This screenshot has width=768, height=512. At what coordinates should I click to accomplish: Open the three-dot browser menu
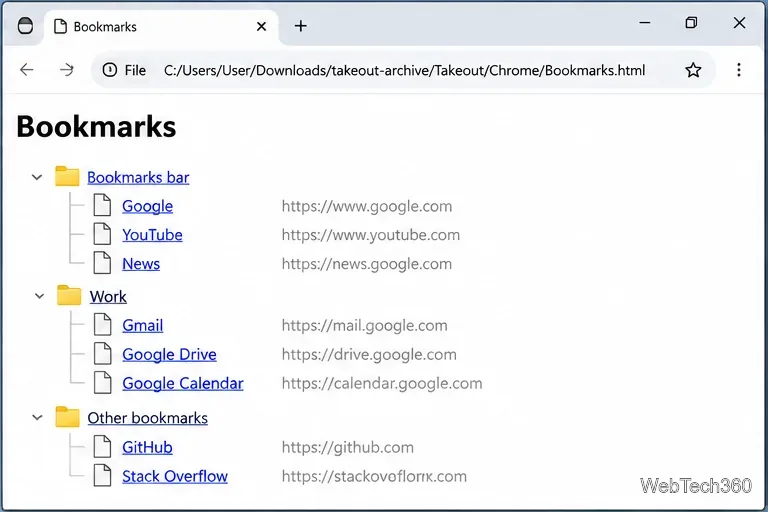click(x=739, y=70)
